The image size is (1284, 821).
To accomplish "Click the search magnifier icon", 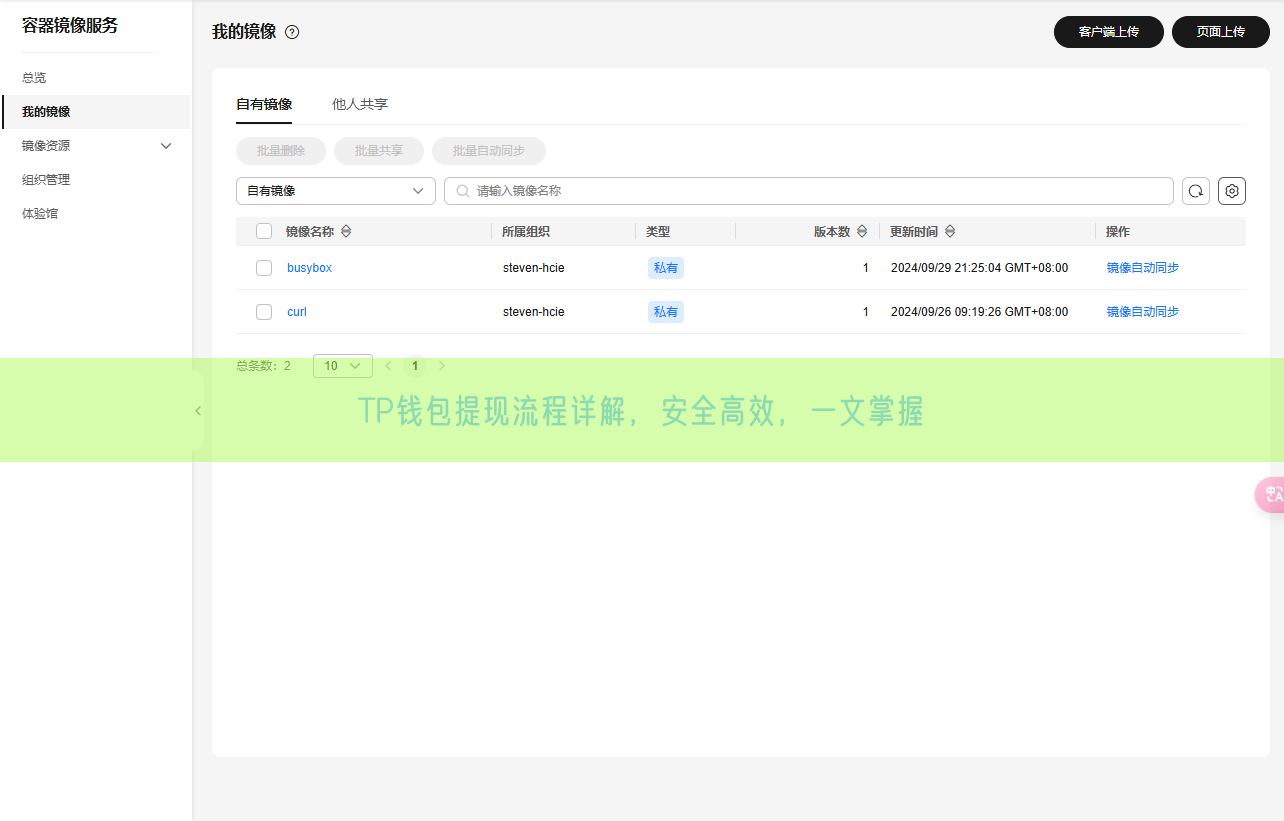I will pos(463,191).
